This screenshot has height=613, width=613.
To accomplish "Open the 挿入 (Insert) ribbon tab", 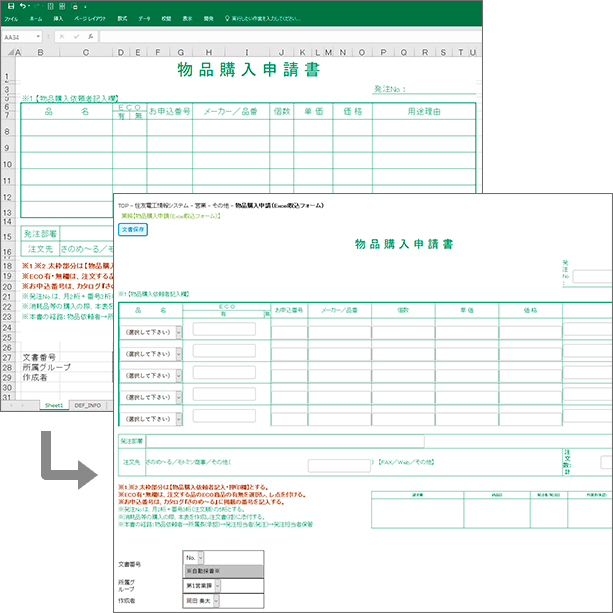I will click(x=58, y=19).
